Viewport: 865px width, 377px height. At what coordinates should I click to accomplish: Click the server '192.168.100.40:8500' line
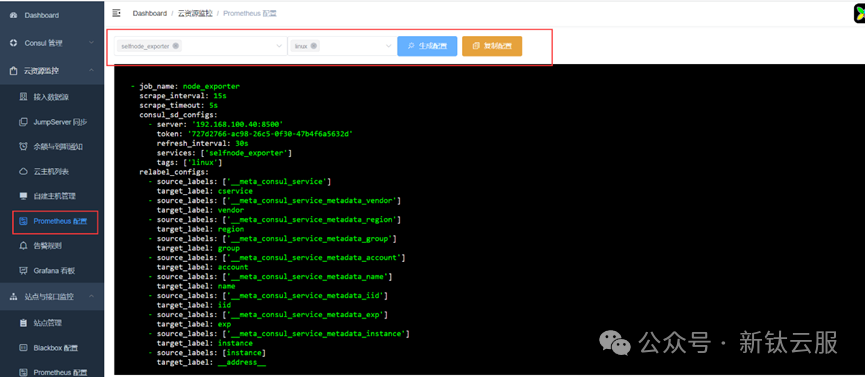[216, 124]
